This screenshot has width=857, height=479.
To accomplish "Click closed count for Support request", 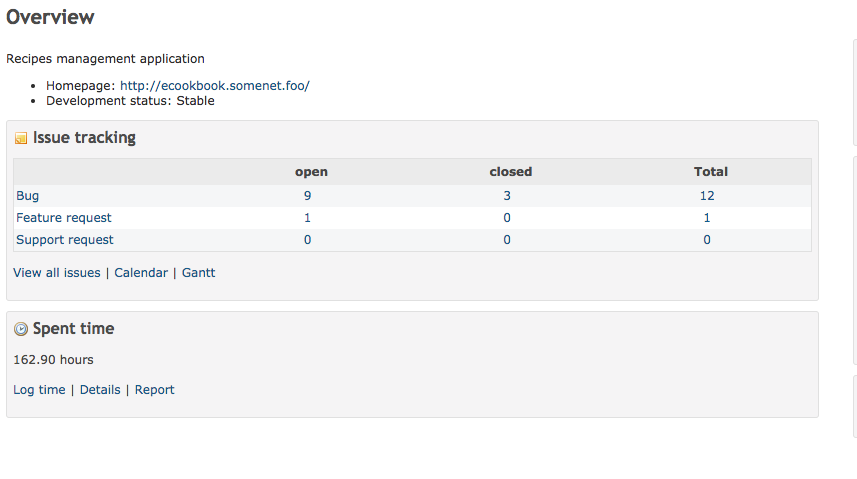I will [507, 240].
